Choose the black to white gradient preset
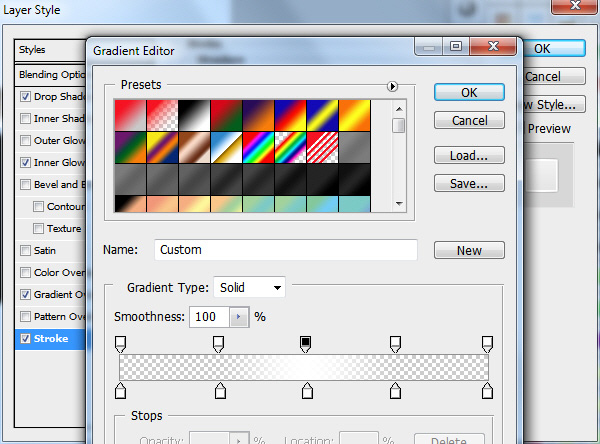 (x=194, y=116)
